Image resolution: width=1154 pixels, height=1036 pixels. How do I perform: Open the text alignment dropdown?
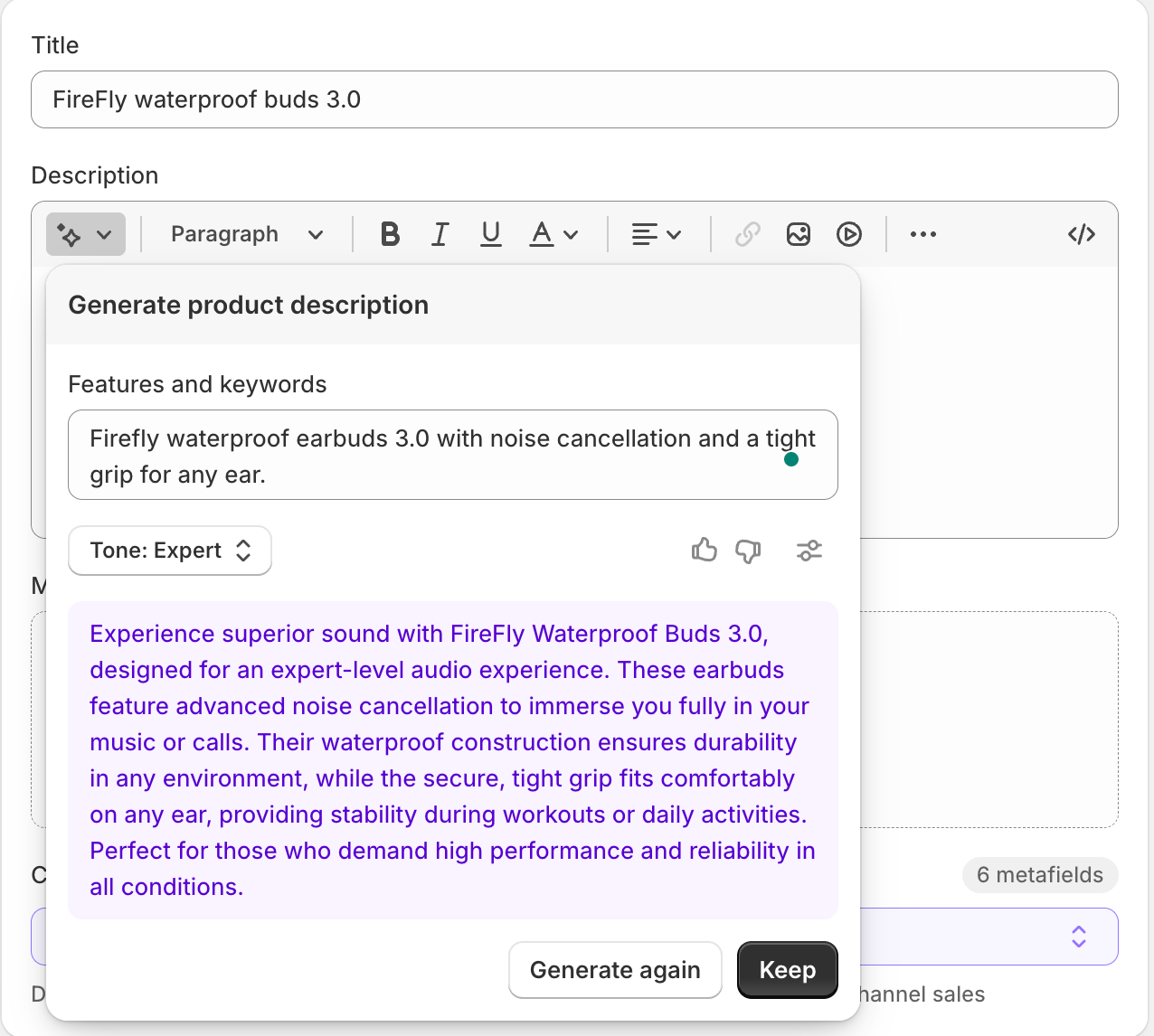click(656, 234)
